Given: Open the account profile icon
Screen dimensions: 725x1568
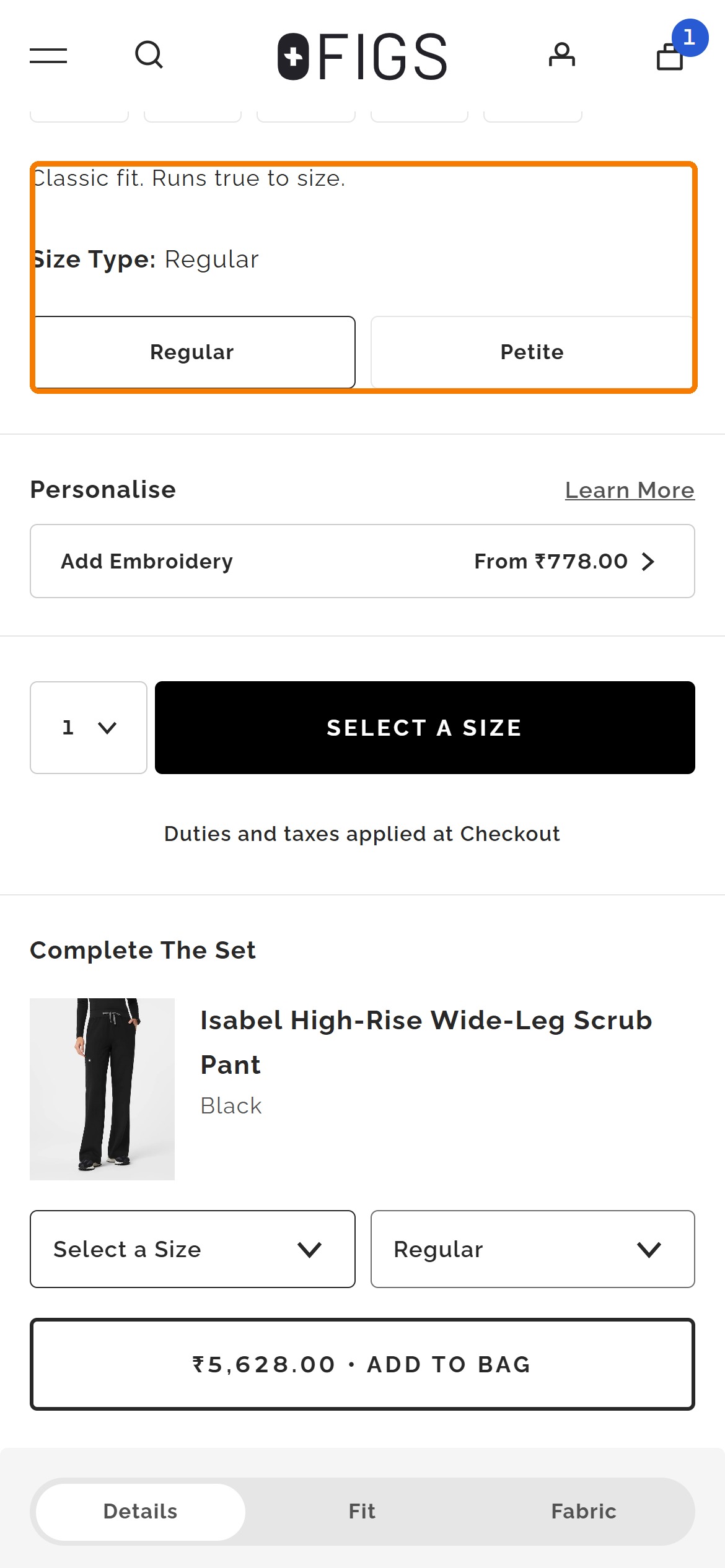Looking at the screenshot, I should (562, 55).
